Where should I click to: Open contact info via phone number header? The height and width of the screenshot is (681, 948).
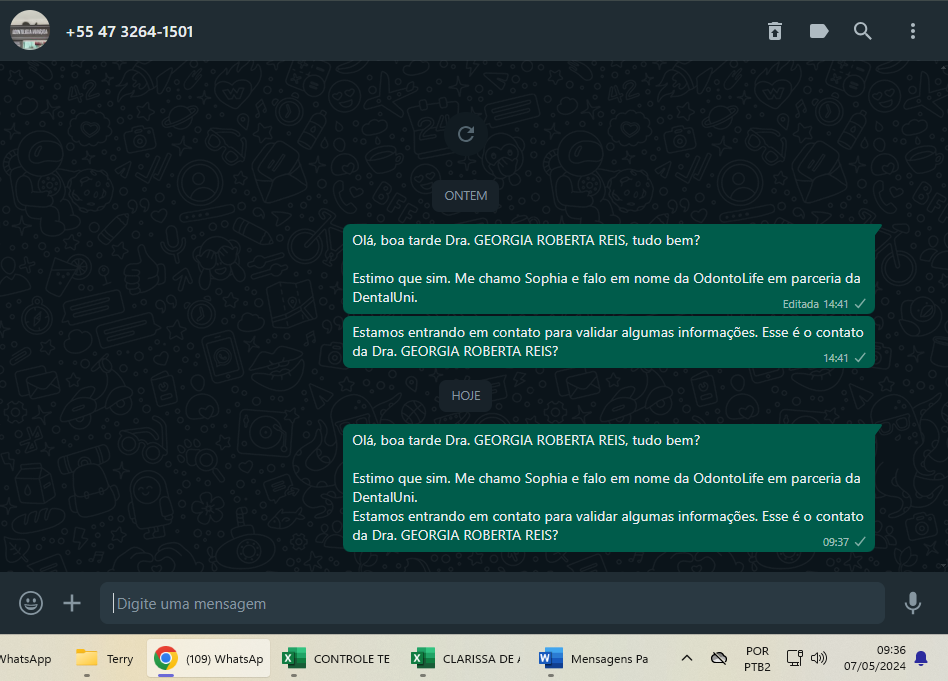[x=129, y=31]
